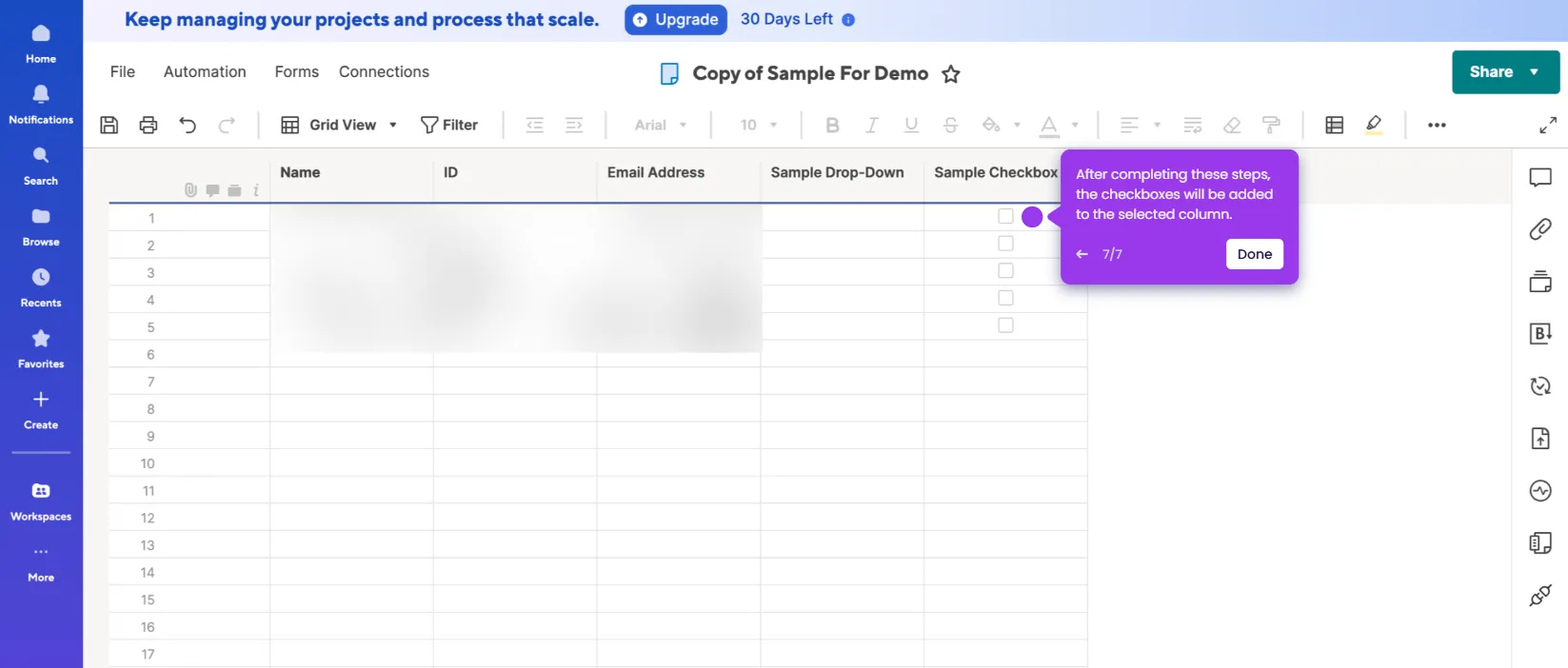
Task: Open Conversations panel on right rail
Action: (x=1540, y=177)
